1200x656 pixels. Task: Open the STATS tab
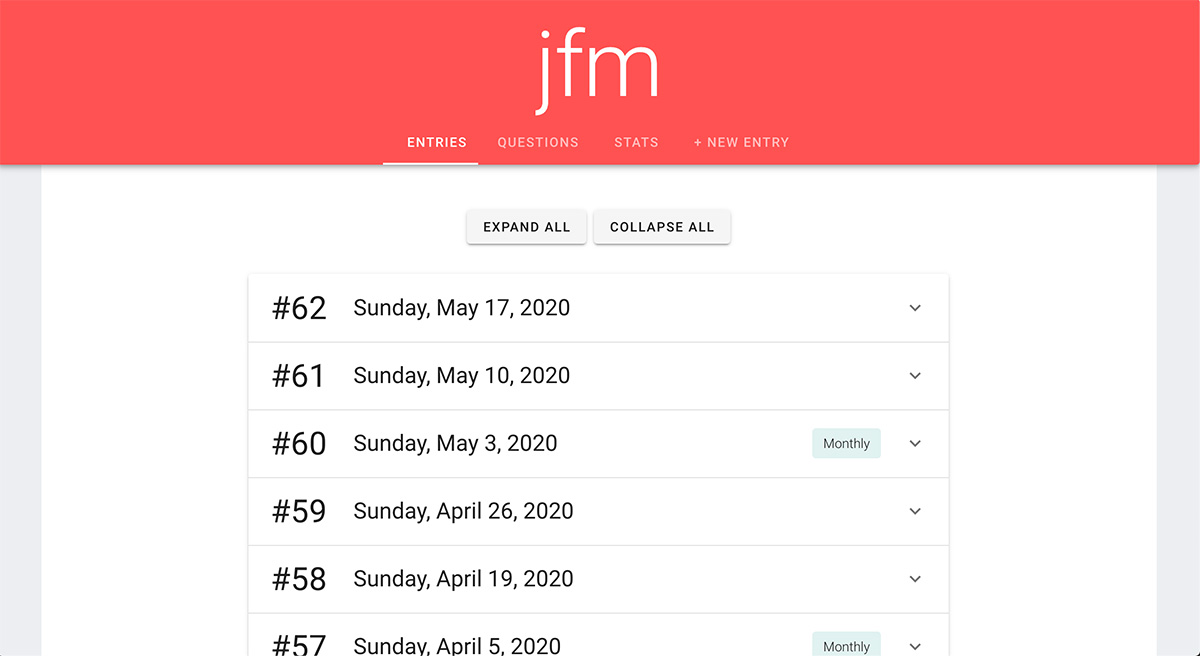[x=636, y=142]
